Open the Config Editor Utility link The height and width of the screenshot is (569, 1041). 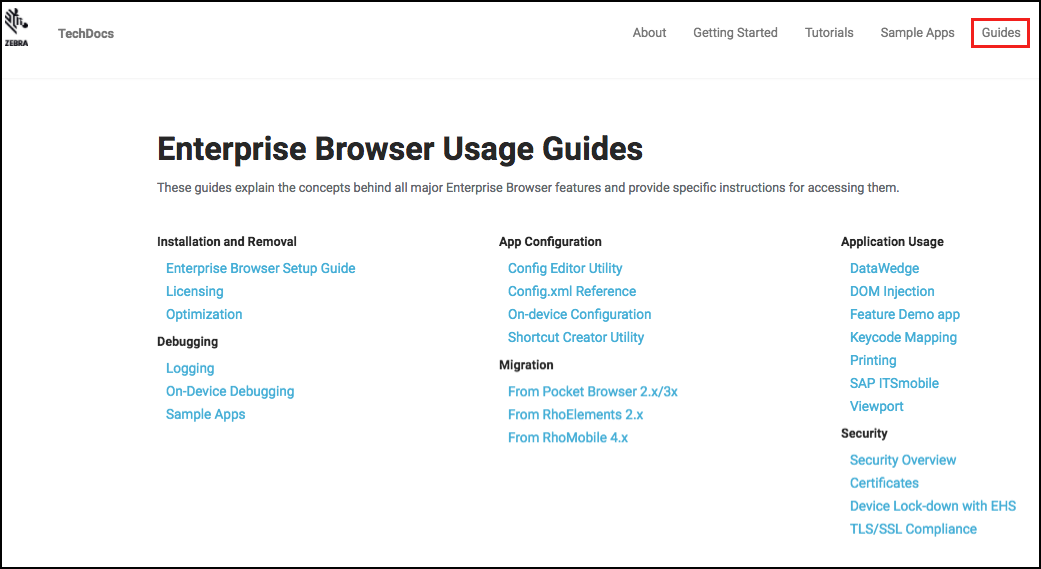pos(565,268)
